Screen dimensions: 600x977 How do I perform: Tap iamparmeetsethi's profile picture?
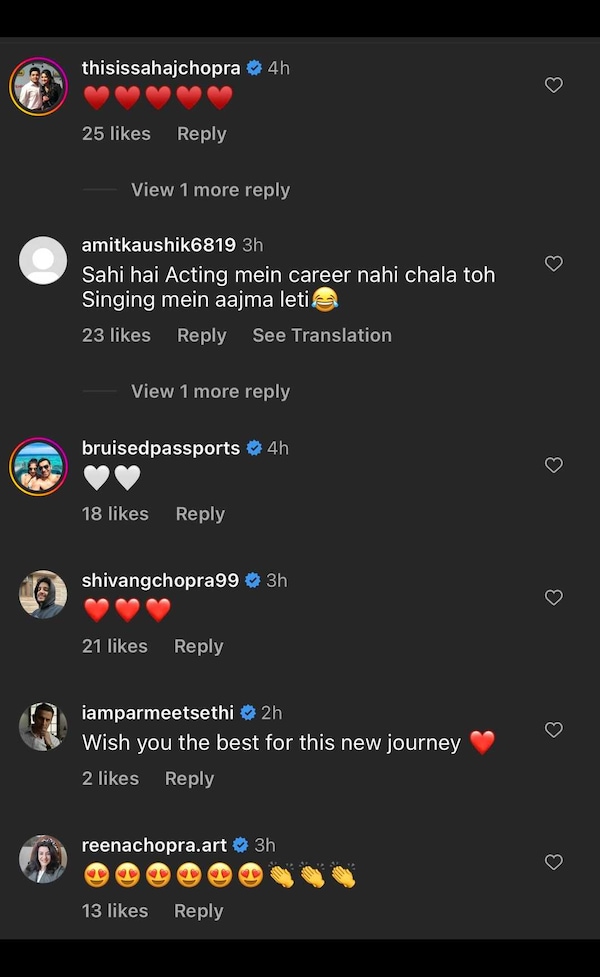43,727
